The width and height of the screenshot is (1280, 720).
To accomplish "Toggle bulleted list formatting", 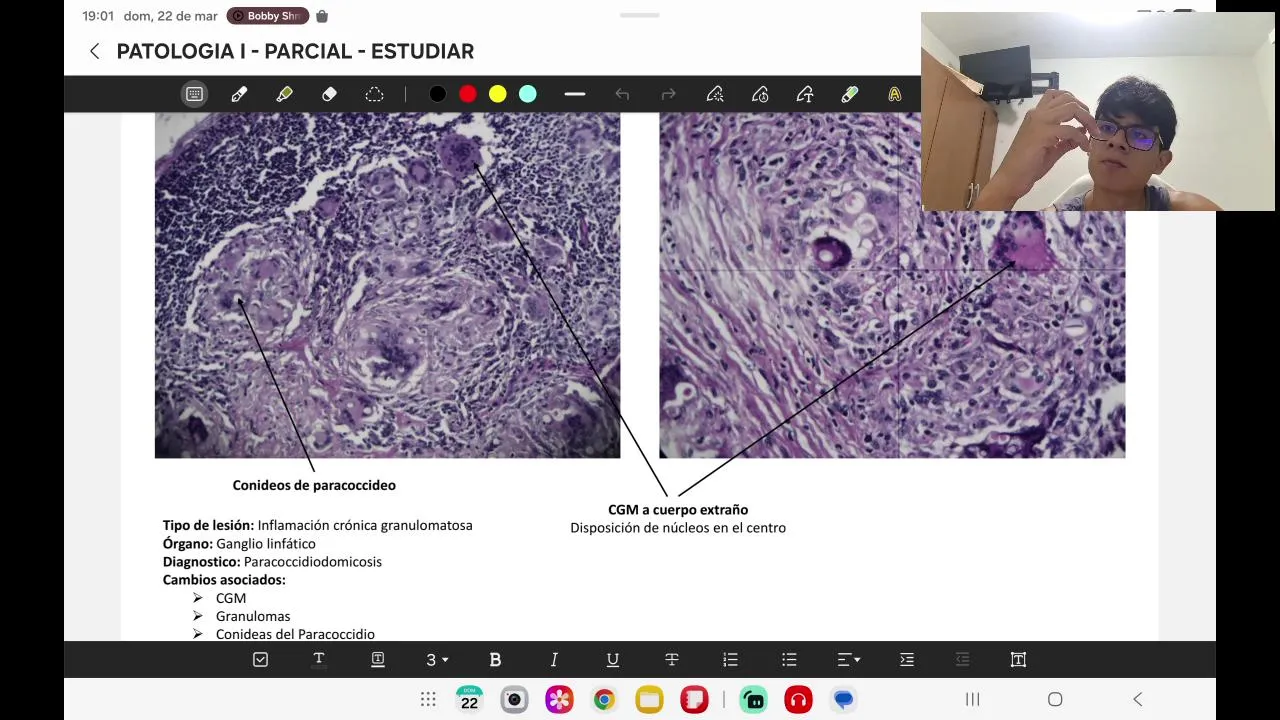I will 789,659.
